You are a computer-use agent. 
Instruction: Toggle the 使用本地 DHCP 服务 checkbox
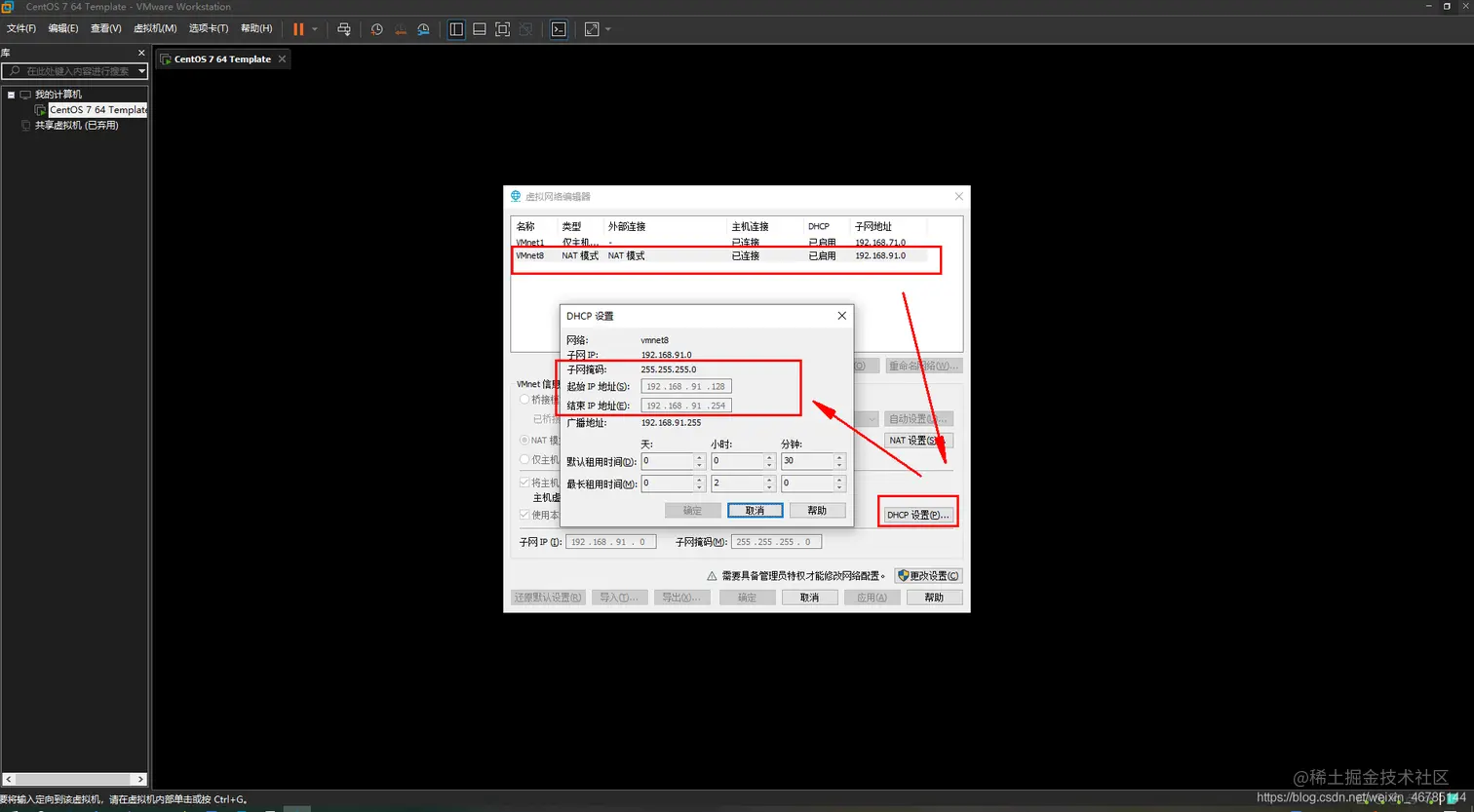click(x=525, y=515)
